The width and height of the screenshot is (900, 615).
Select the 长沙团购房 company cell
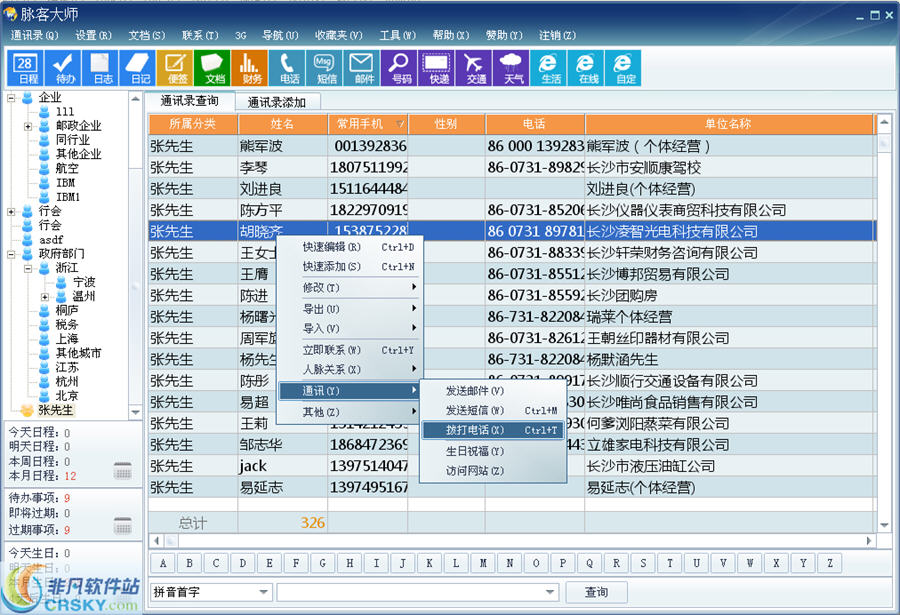point(730,295)
